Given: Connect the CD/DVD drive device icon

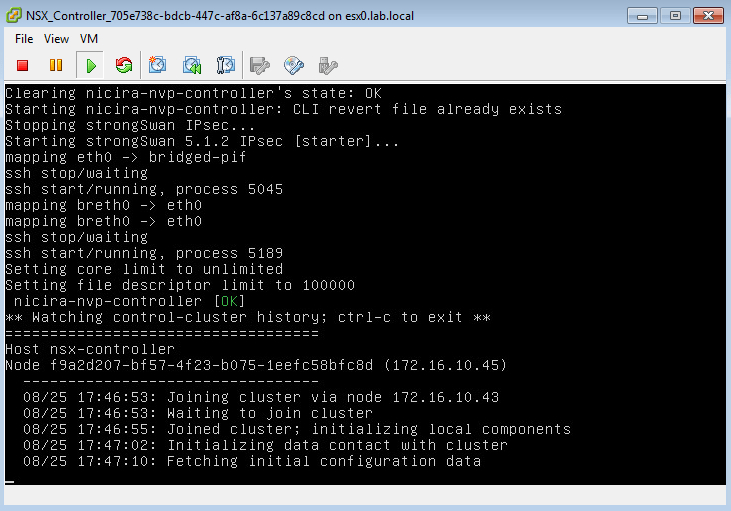Looking at the screenshot, I should [x=294, y=66].
